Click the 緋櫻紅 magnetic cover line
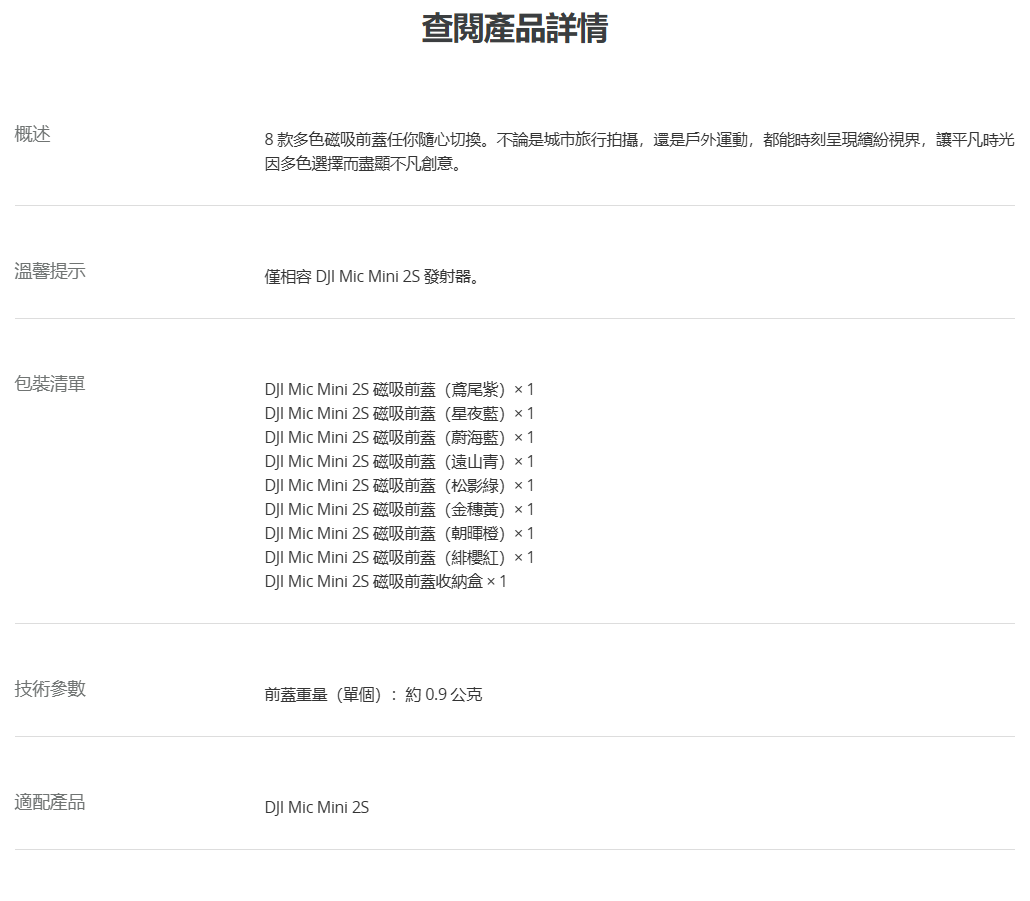This screenshot has width=1030, height=901. point(399,558)
